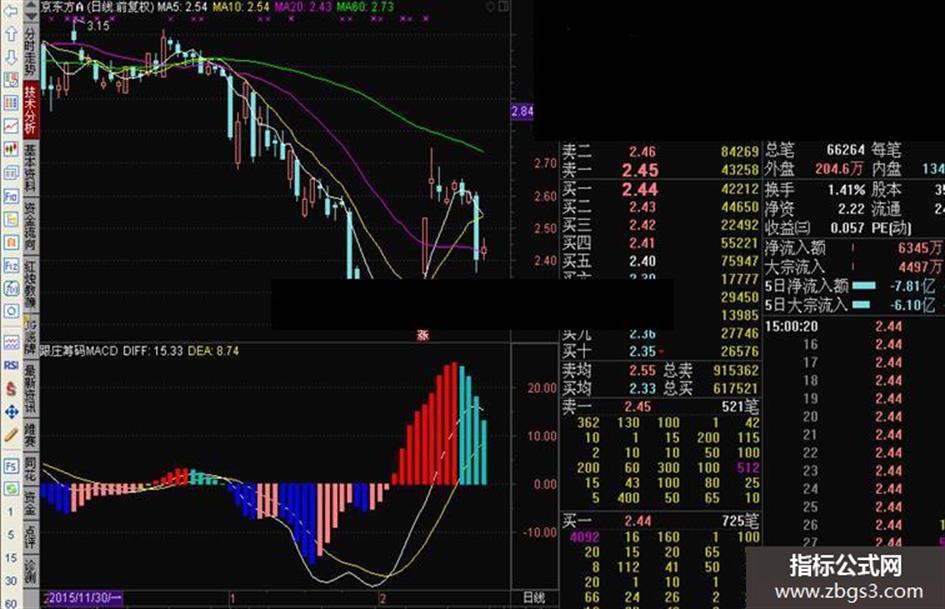The height and width of the screenshot is (609, 945).
Task: Switch to the 技术分析 tab
Action: pyautogui.click(x=30, y=110)
